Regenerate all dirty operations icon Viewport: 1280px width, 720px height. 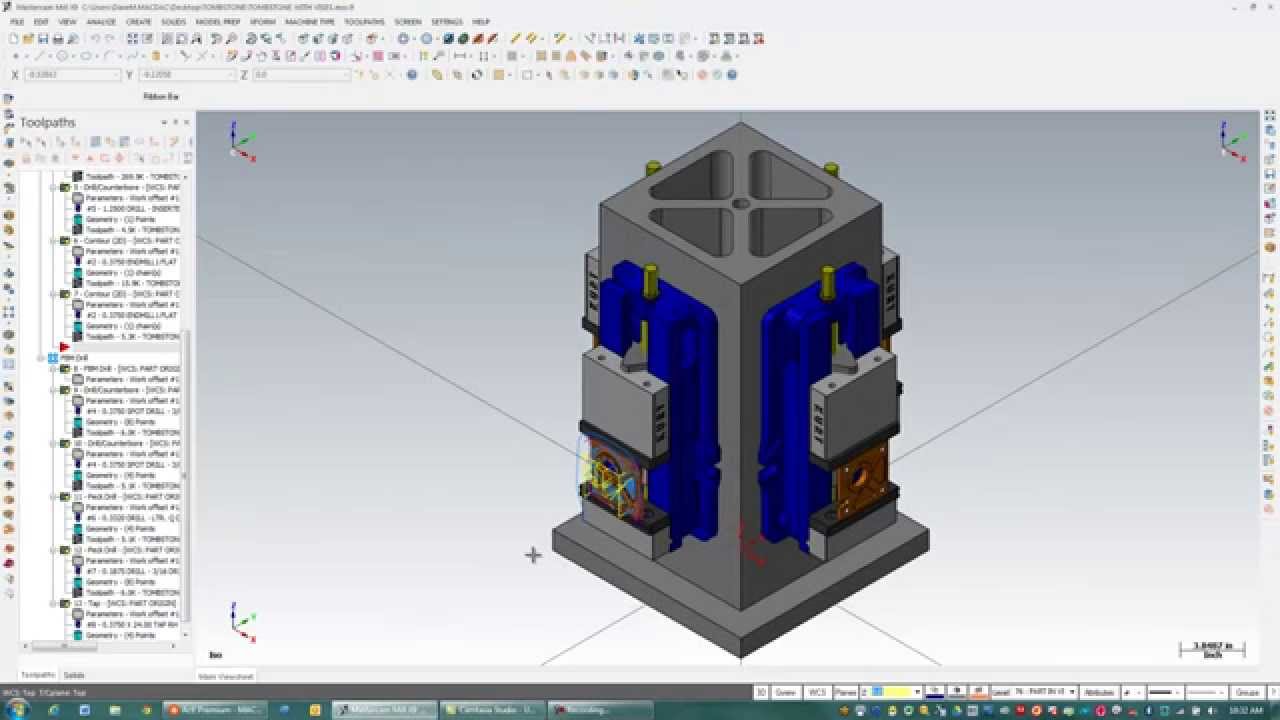[x=75, y=142]
